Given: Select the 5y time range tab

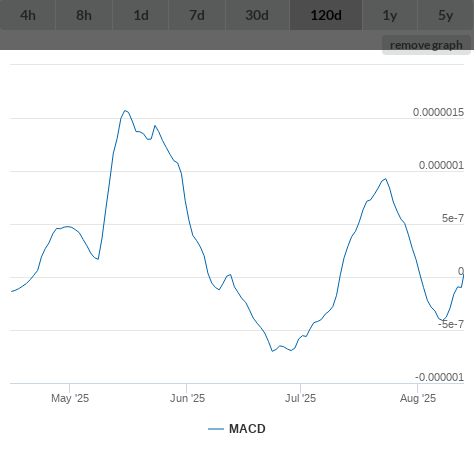Looking at the screenshot, I should (x=446, y=15).
